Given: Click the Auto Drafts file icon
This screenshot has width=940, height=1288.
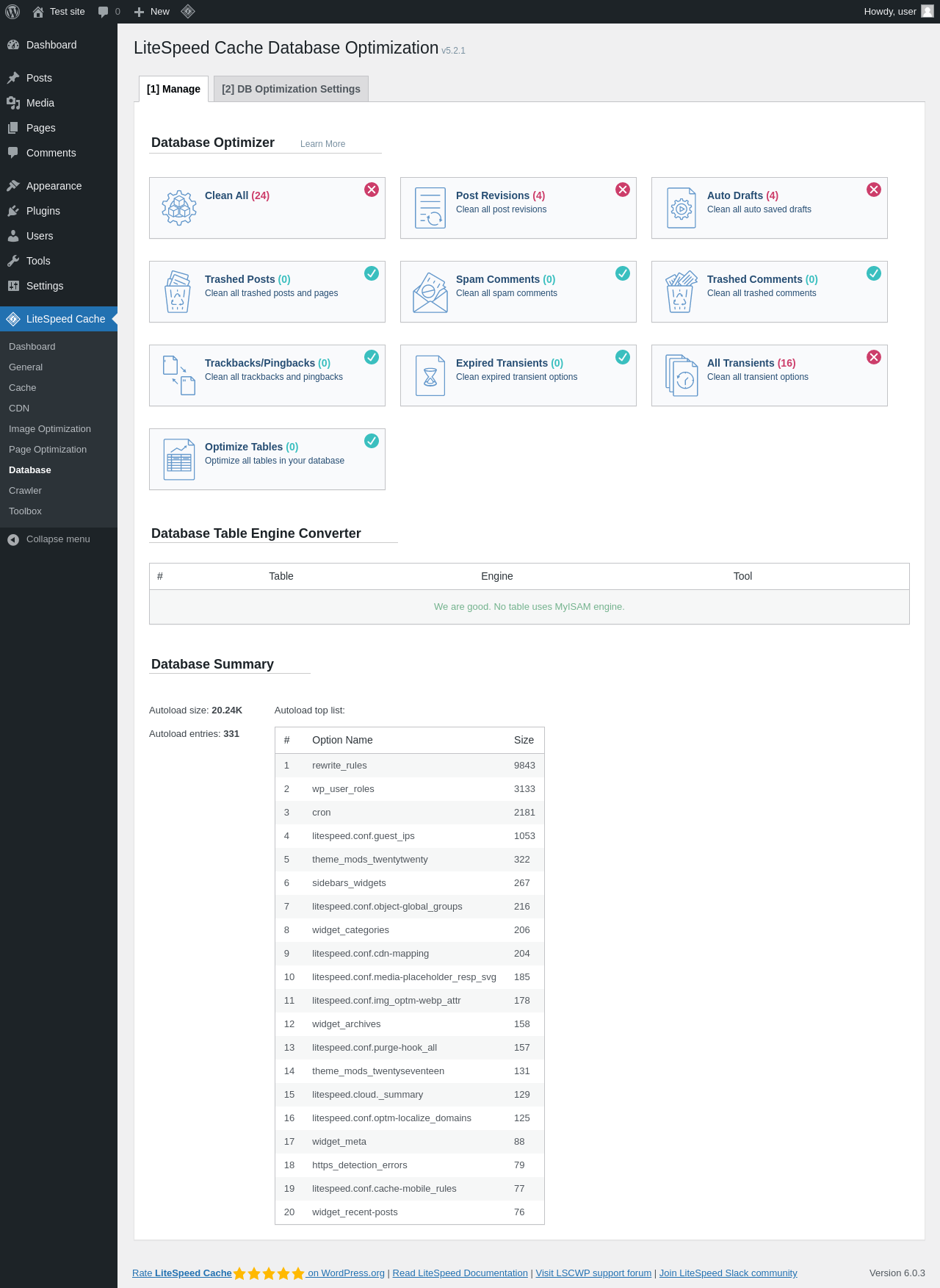Looking at the screenshot, I should (681, 208).
